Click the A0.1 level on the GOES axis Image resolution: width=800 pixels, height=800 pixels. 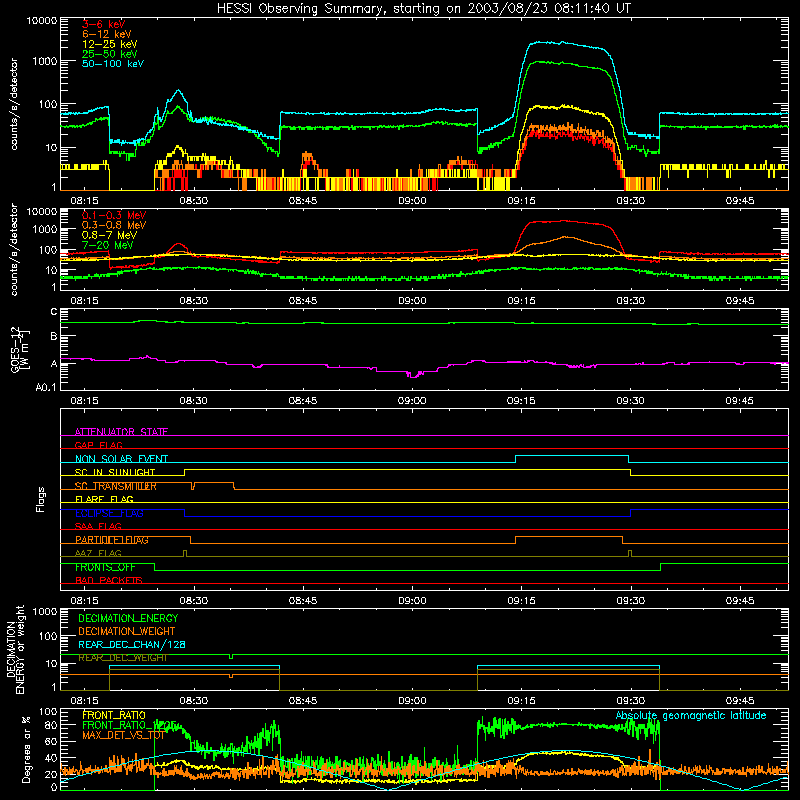point(46,387)
